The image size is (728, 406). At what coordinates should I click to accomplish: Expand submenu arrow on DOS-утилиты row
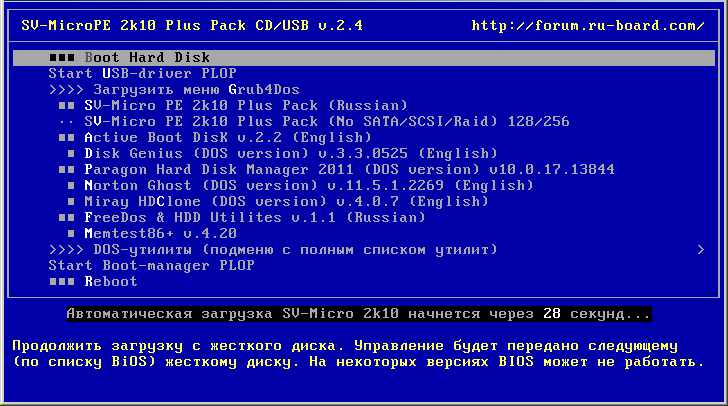point(701,249)
